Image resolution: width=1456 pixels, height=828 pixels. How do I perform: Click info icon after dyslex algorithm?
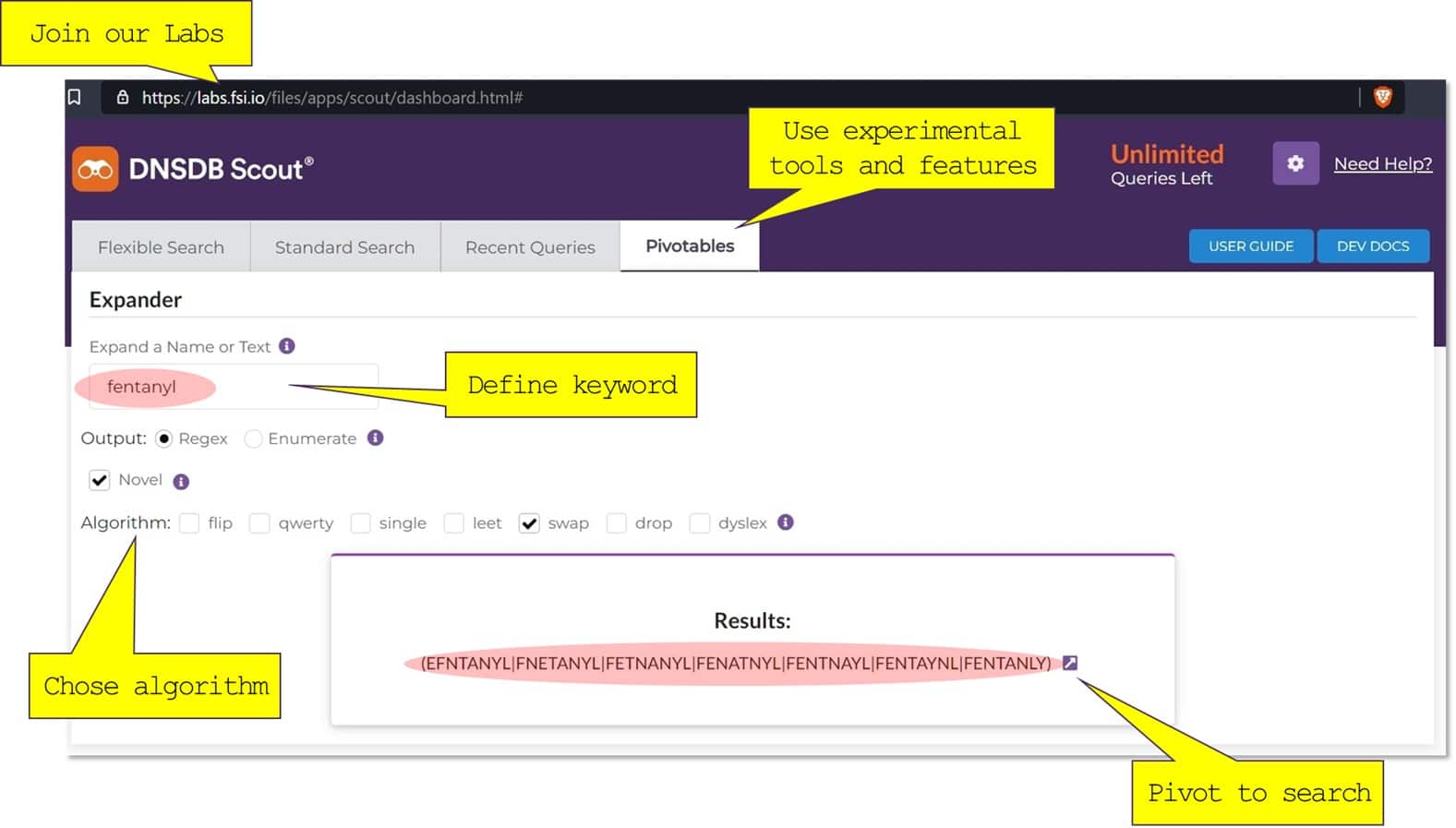(786, 522)
